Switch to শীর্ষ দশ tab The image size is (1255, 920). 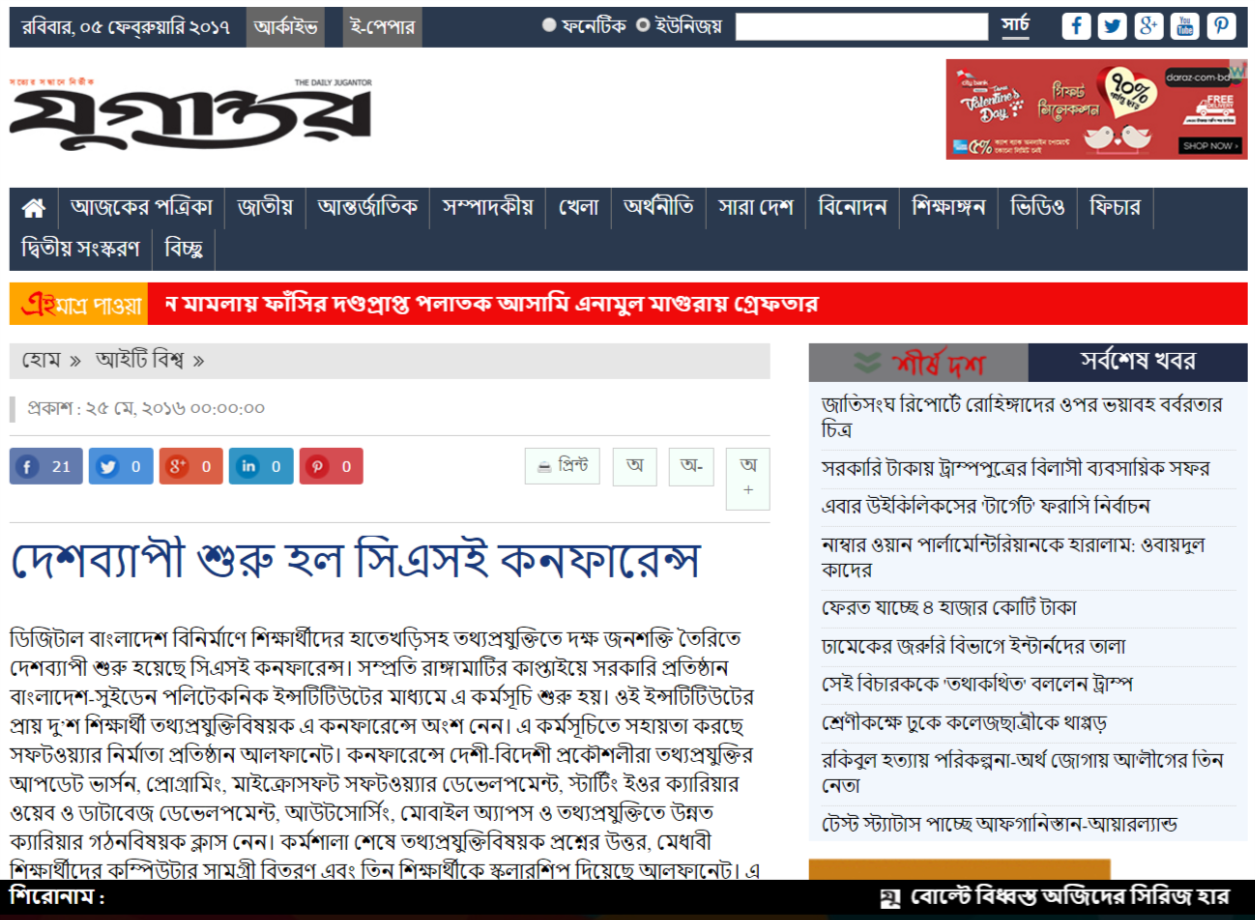918,362
